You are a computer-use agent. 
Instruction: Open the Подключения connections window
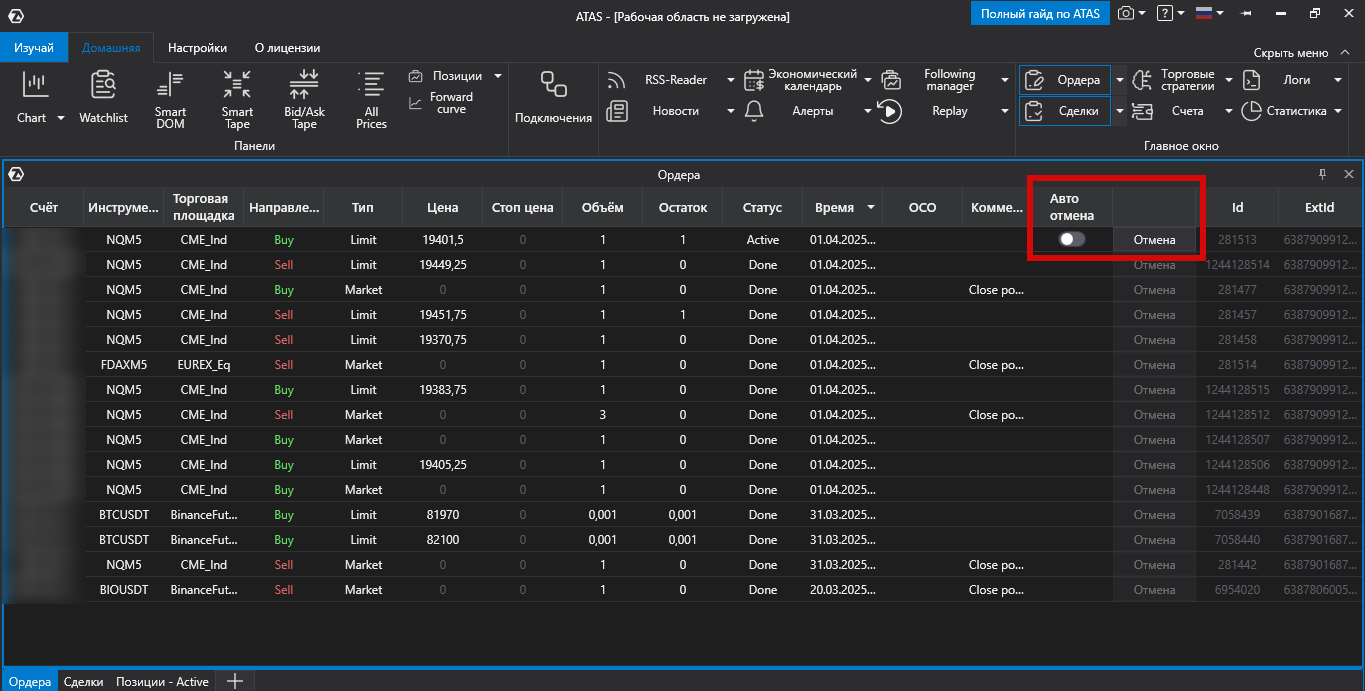553,97
